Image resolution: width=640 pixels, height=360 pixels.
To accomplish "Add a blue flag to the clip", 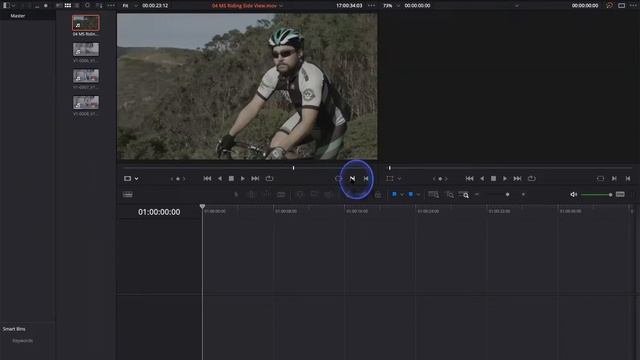I will (x=394, y=194).
